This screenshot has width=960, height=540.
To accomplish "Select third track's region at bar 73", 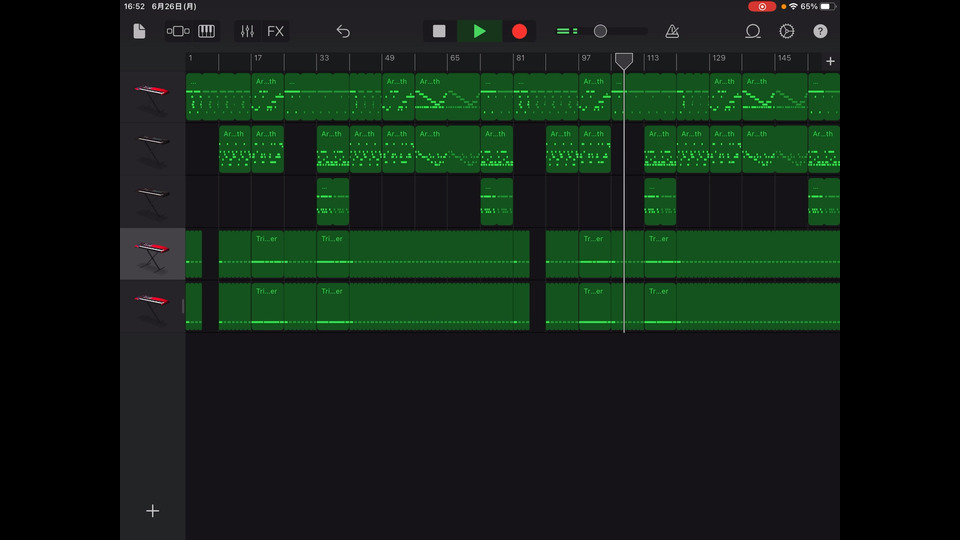I will pos(497,202).
